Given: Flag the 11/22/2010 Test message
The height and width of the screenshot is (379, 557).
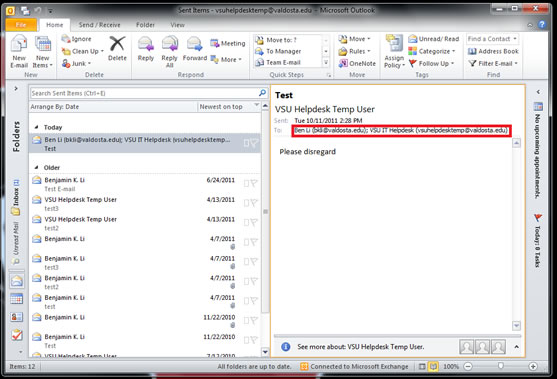Looking at the screenshot, I should 254,340.
